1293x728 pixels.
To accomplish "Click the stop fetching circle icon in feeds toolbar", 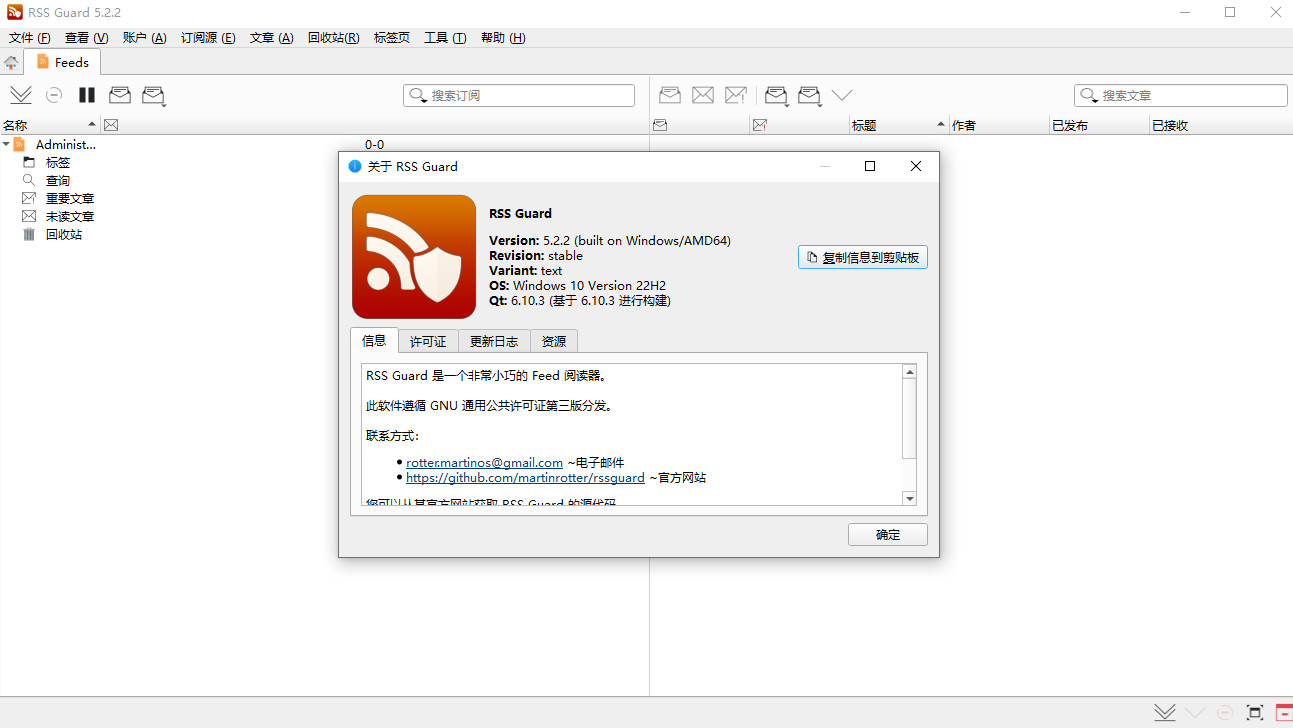I will 54,95.
